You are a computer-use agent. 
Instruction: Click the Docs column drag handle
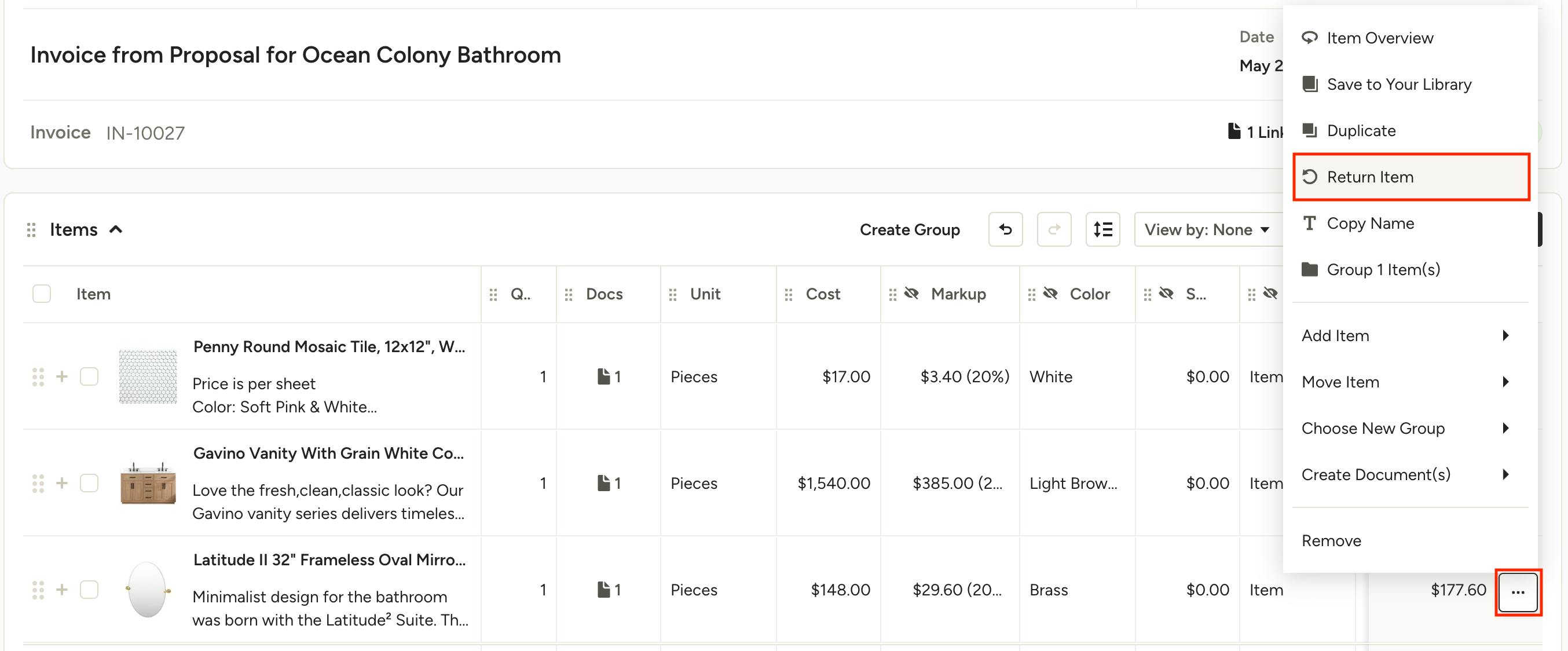coord(569,295)
